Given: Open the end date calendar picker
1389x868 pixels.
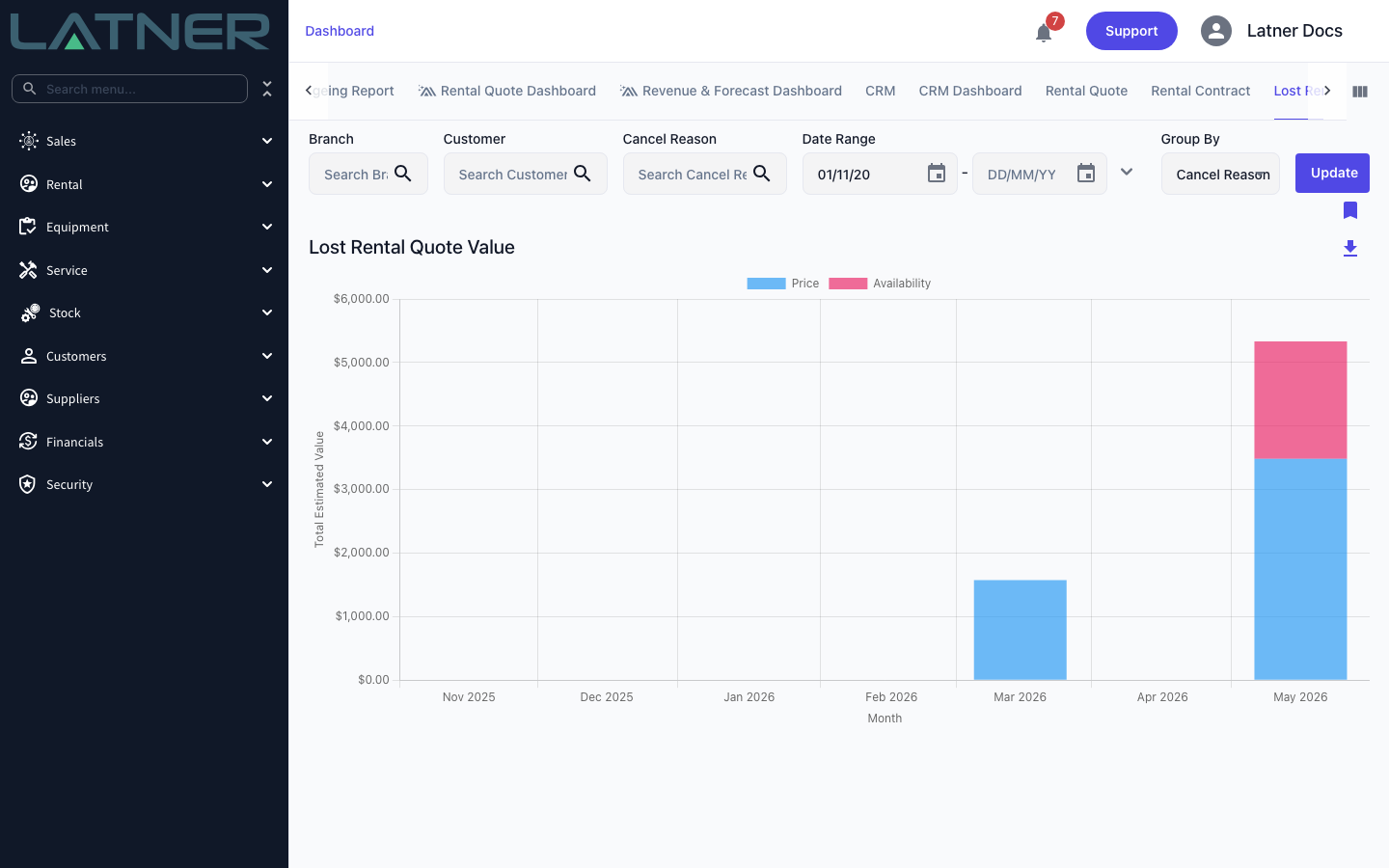Looking at the screenshot, I should 1086,174.
